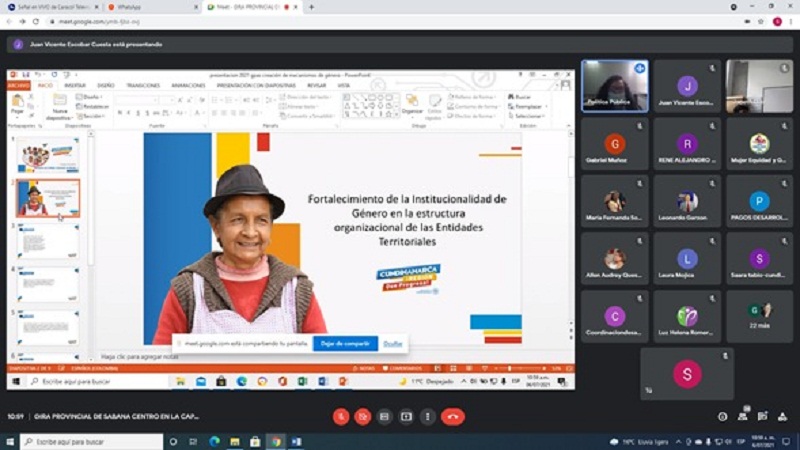The height and width of the screenshot is (450, 800).
Task: Open Relleno de forma dropdown
Action: (x=472, y=97)
